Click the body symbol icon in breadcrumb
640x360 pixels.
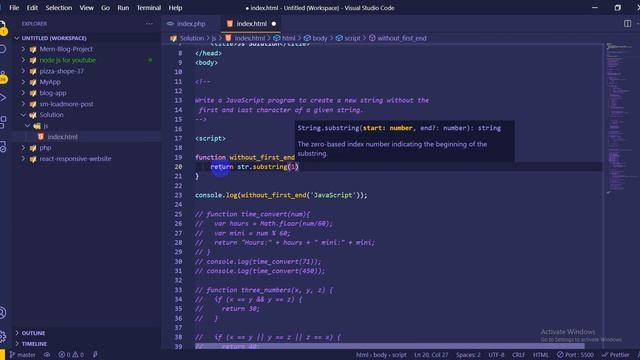coord(307,38)
